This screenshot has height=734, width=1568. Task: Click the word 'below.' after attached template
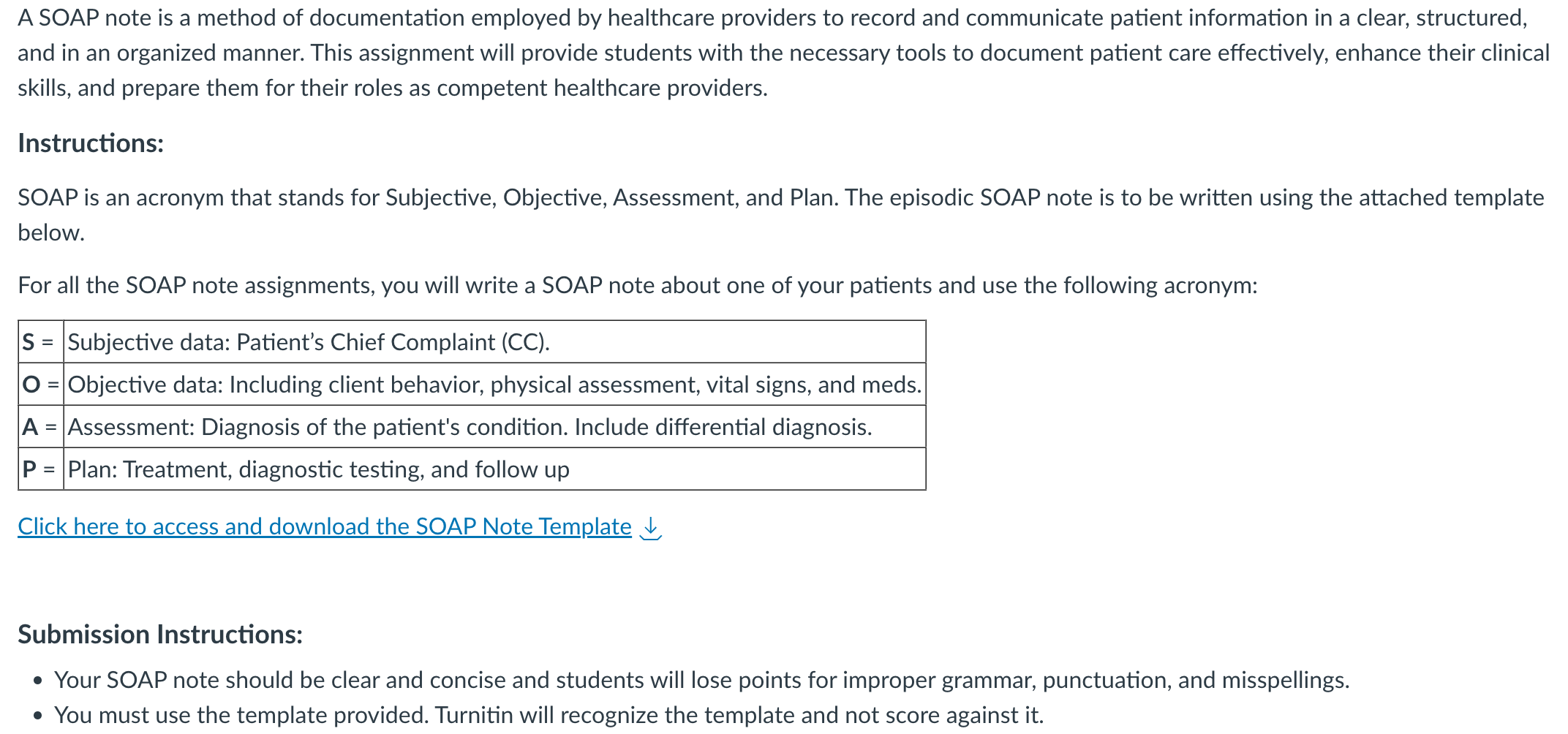pos(51,232)
